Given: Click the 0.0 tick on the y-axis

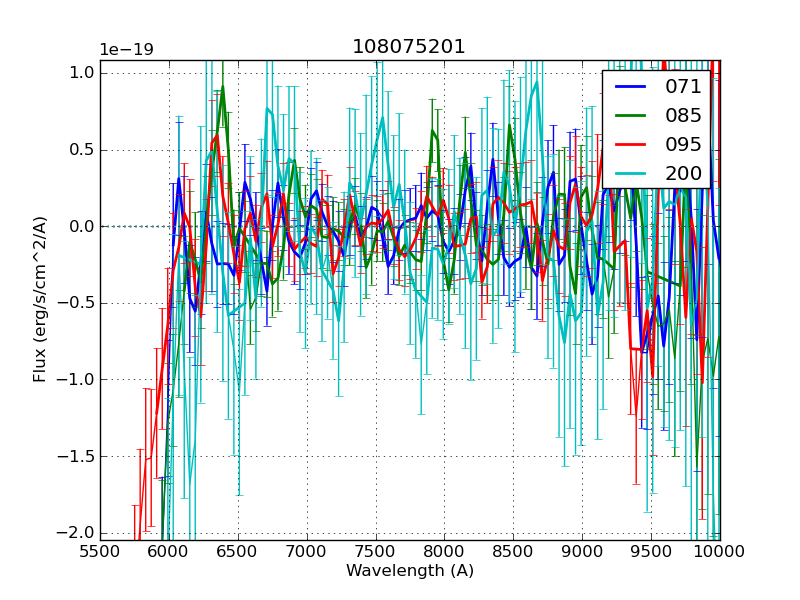Looking at the screenshot, I should 80,226.
